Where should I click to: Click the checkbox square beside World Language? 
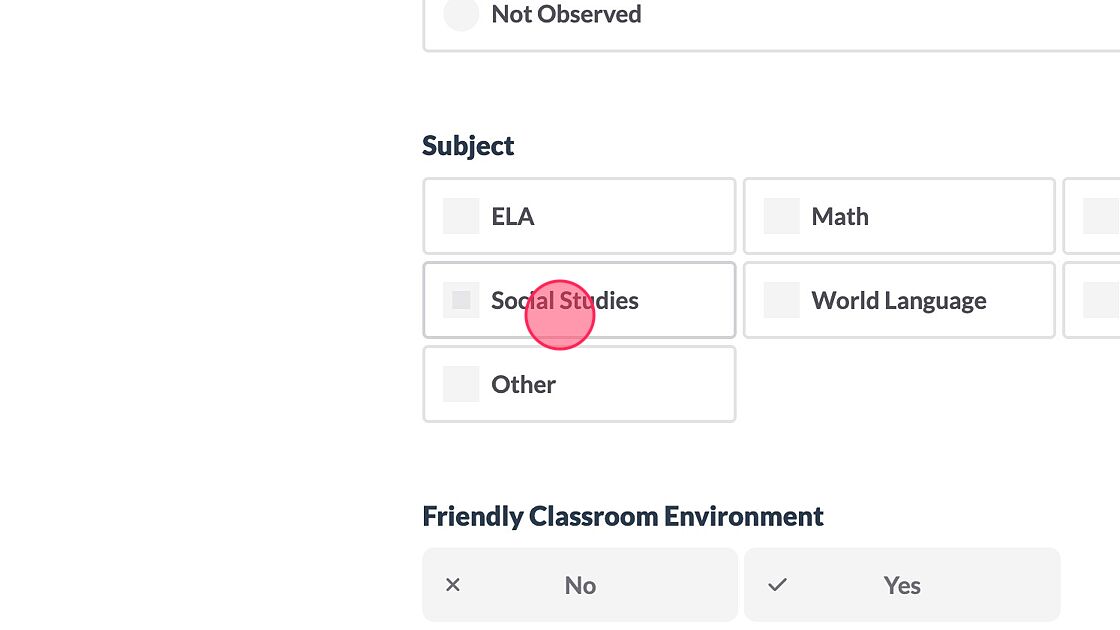781,300
